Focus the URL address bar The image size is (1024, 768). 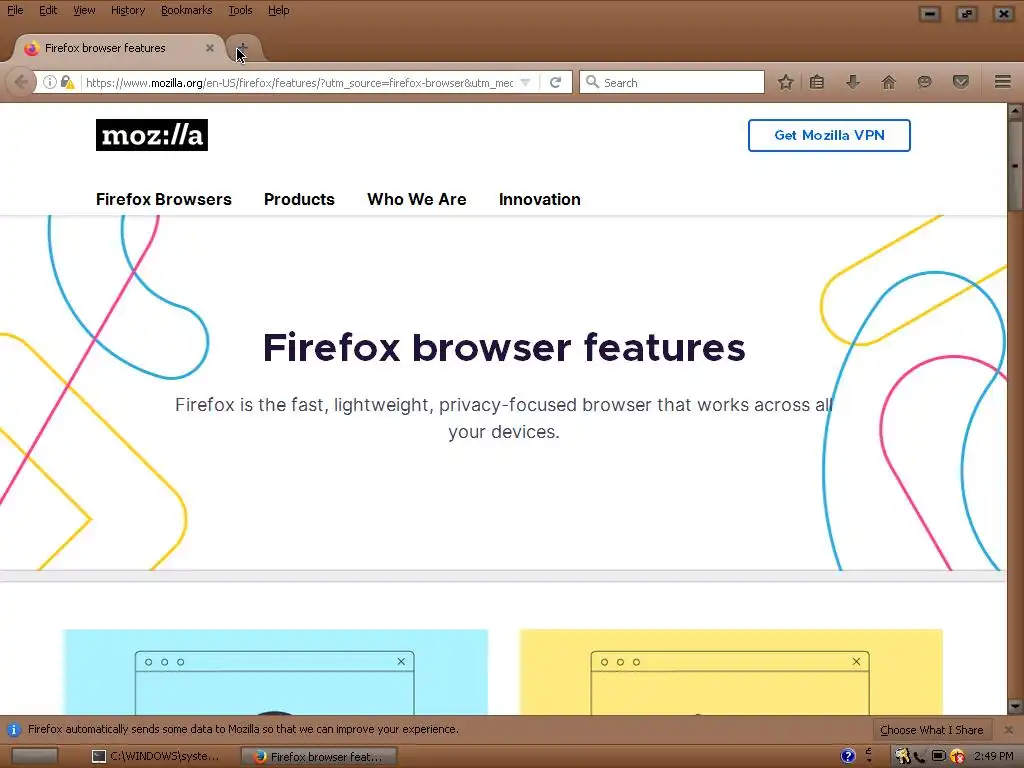click(x=299, y=82)
